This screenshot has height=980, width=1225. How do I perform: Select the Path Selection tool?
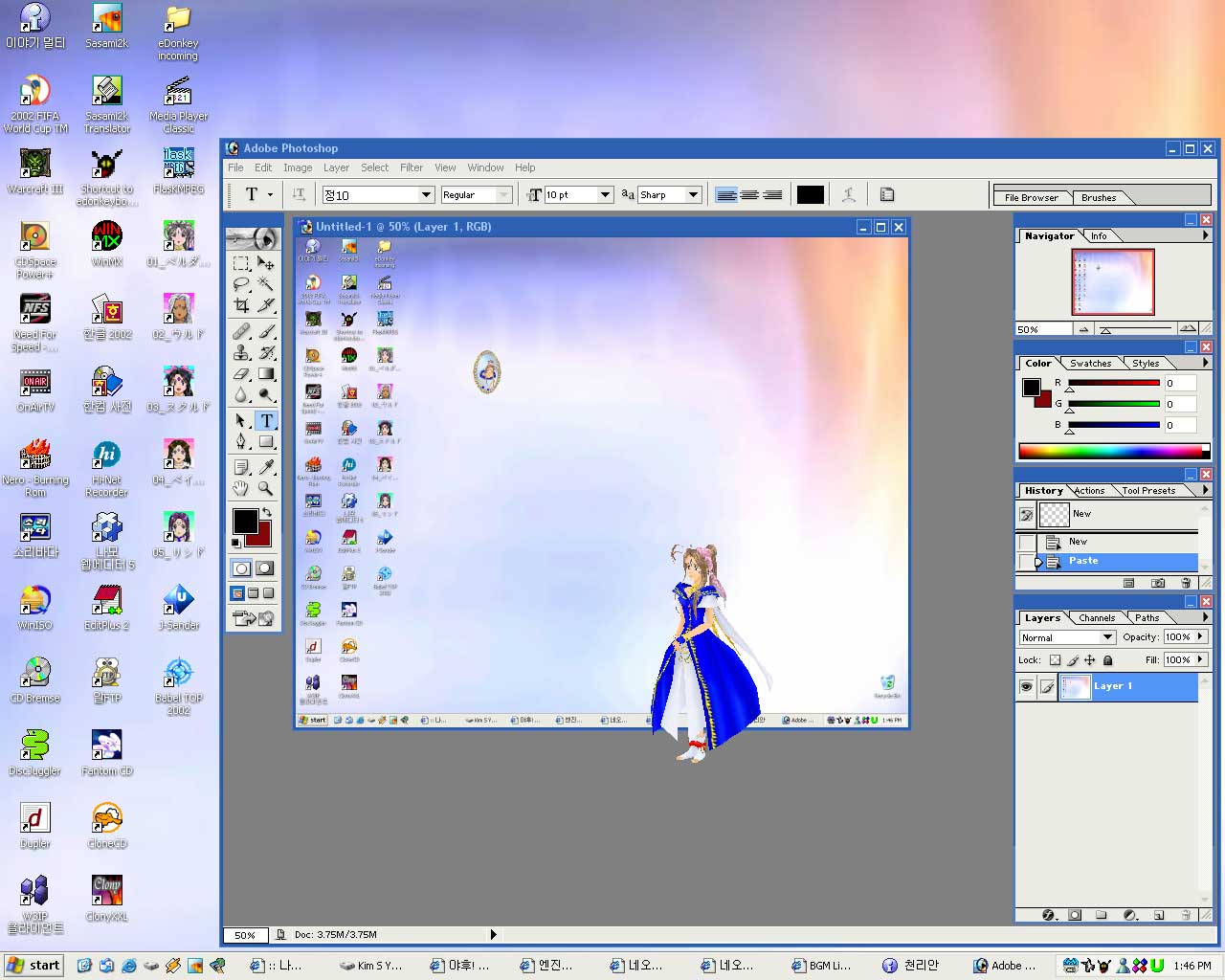(241, 420)
